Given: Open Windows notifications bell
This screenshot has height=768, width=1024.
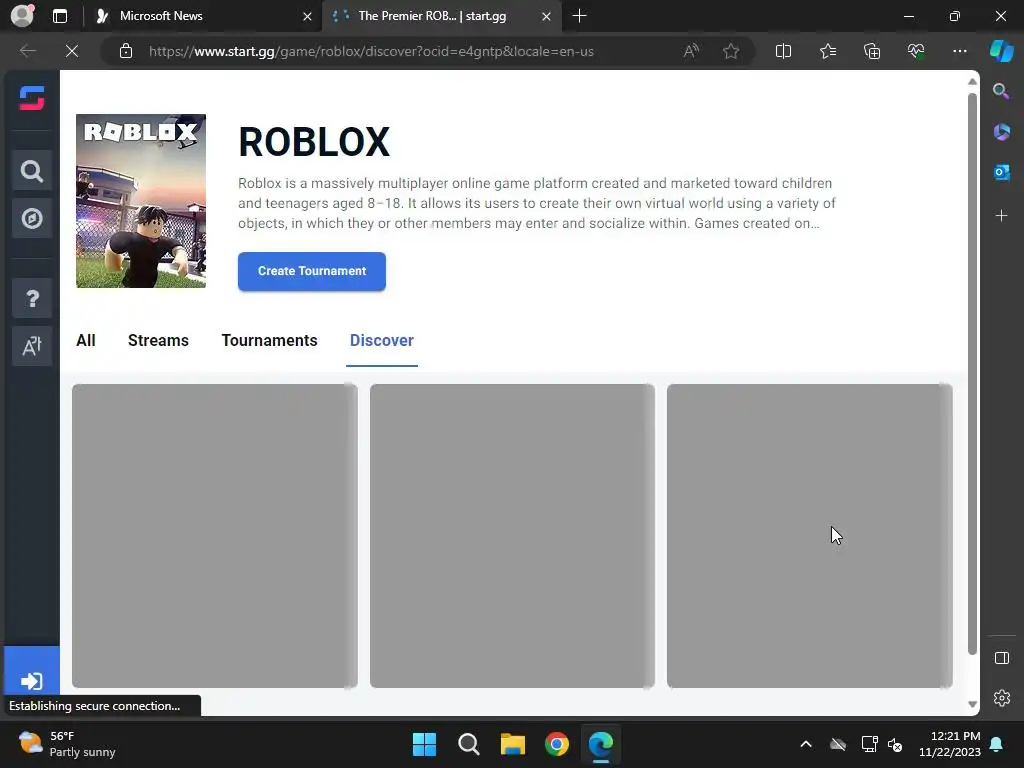Looking at the screenshot, I should pos(997,744).
